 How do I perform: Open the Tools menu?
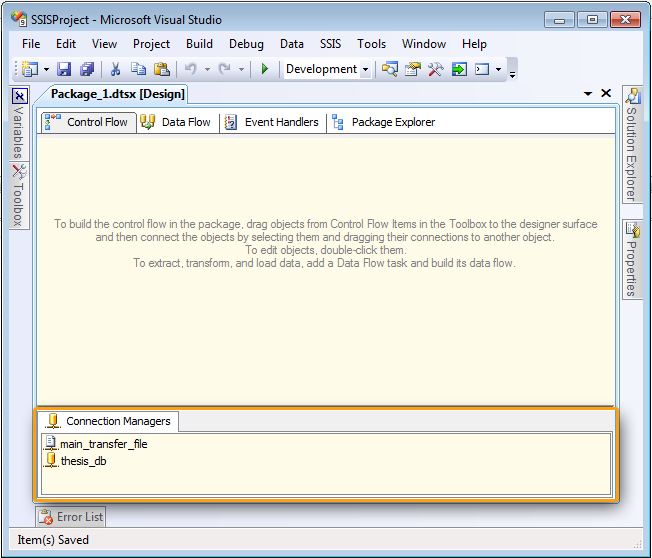(371, 44)
